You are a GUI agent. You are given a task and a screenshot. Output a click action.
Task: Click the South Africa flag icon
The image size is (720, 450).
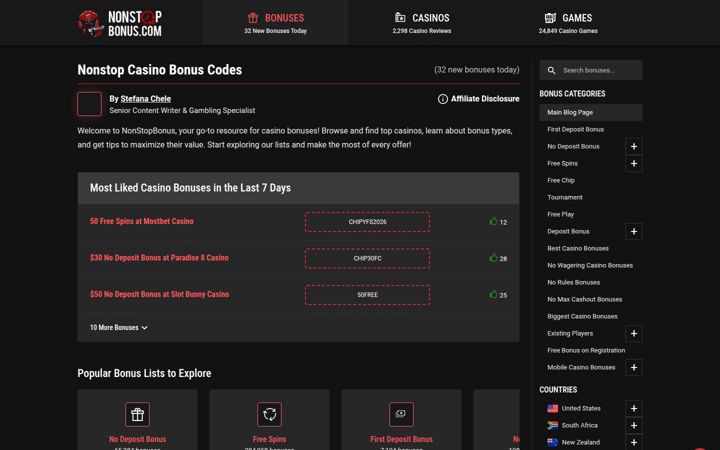[553, 425]
